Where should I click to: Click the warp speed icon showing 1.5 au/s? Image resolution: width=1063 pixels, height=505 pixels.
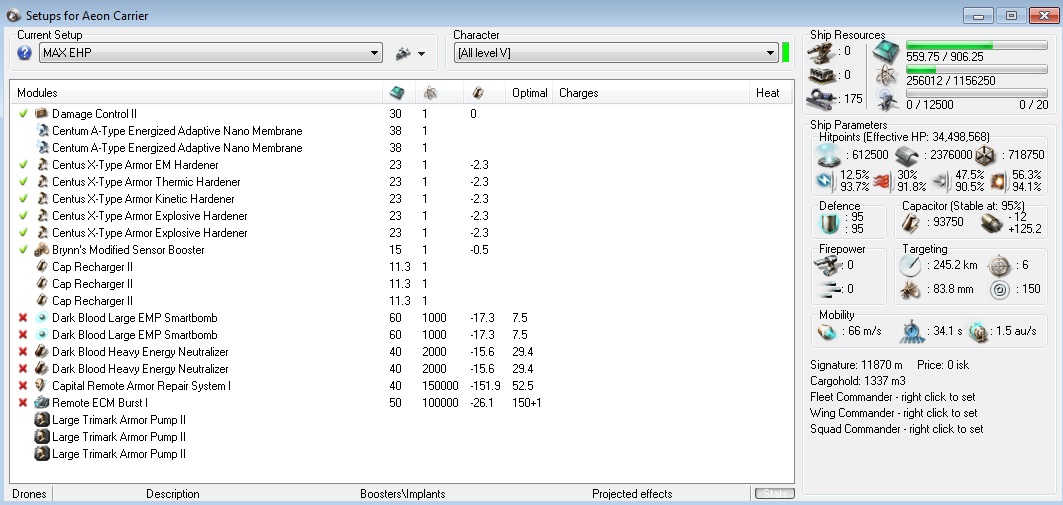click(978, 332)
